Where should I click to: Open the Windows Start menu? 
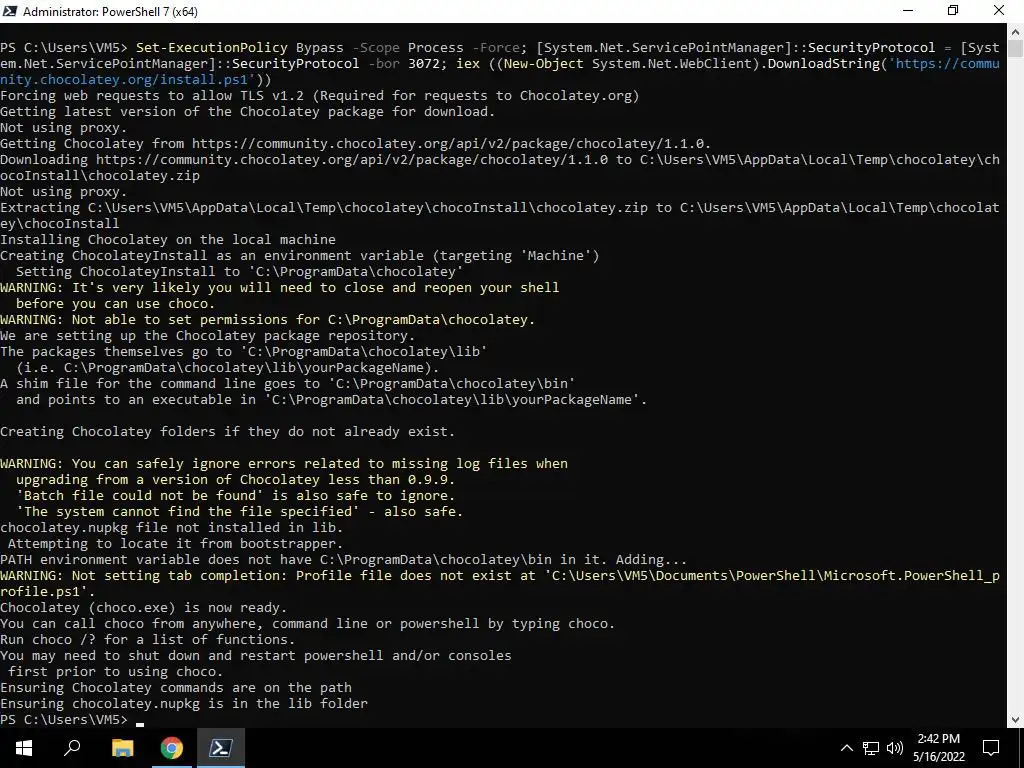(x=24, y=748)
